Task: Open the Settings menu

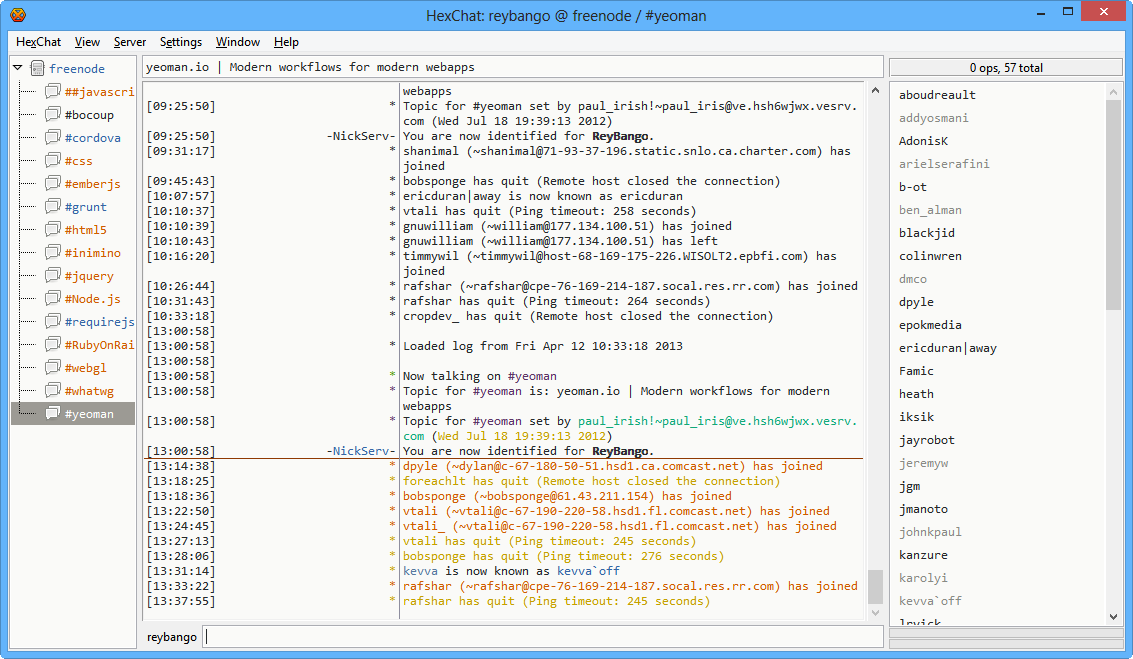Action: point(181,42)
